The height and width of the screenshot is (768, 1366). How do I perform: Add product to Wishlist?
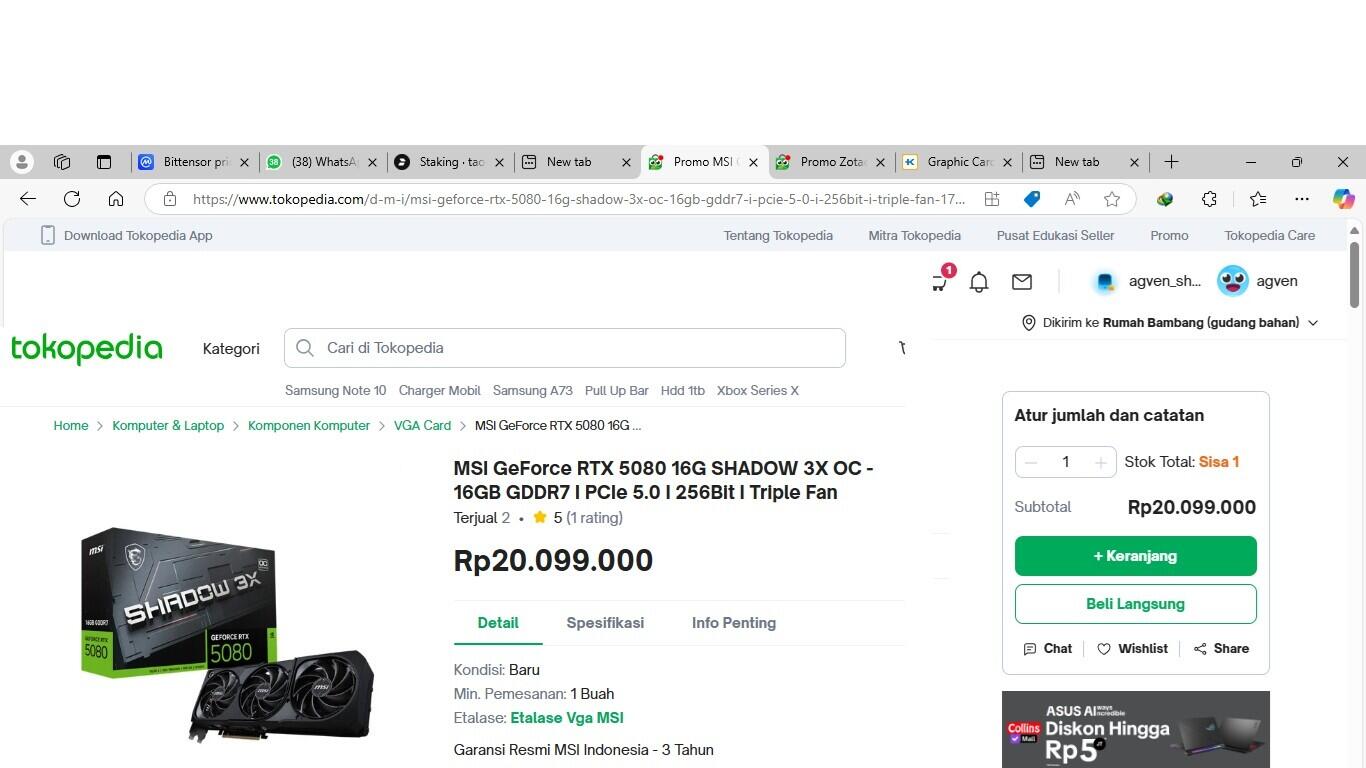coord(1131,648)
